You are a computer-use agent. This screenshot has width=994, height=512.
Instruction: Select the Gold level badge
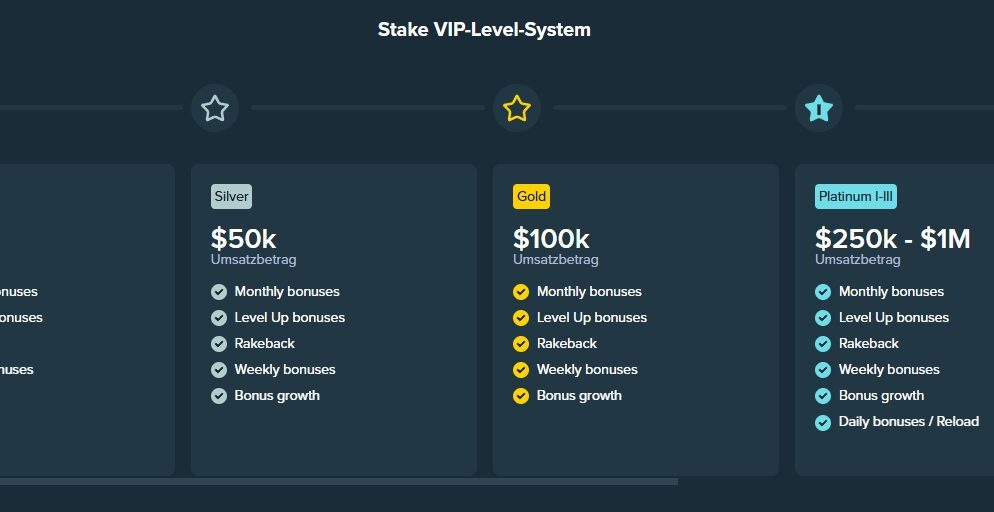pos(532,196)
